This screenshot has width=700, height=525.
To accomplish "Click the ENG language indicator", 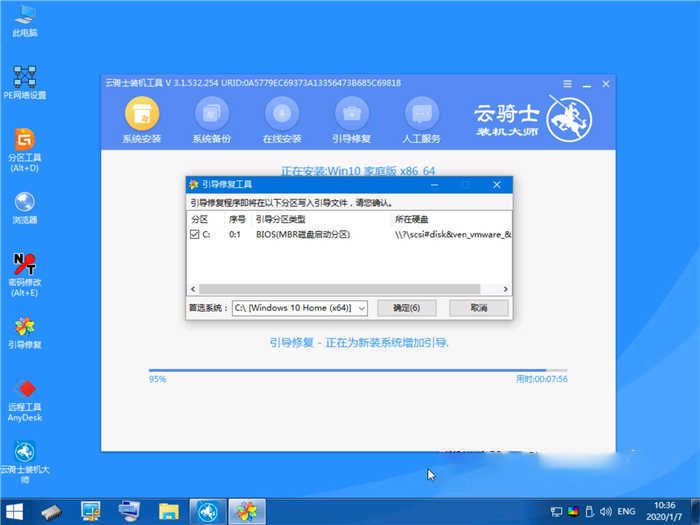I will tap(626, 512).
